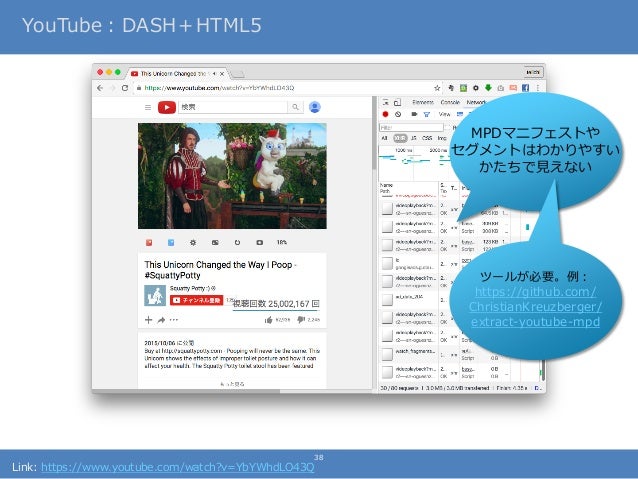Open the YouTube link in the slide footer
Screen dimensions: 638x479
[x=178, y=467]
